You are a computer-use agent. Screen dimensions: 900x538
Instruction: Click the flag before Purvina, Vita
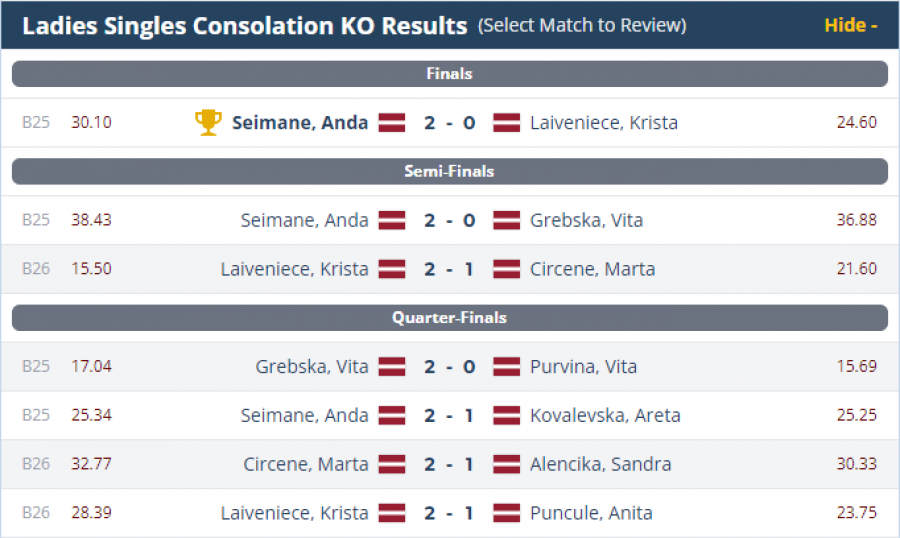tap(507, 367)
